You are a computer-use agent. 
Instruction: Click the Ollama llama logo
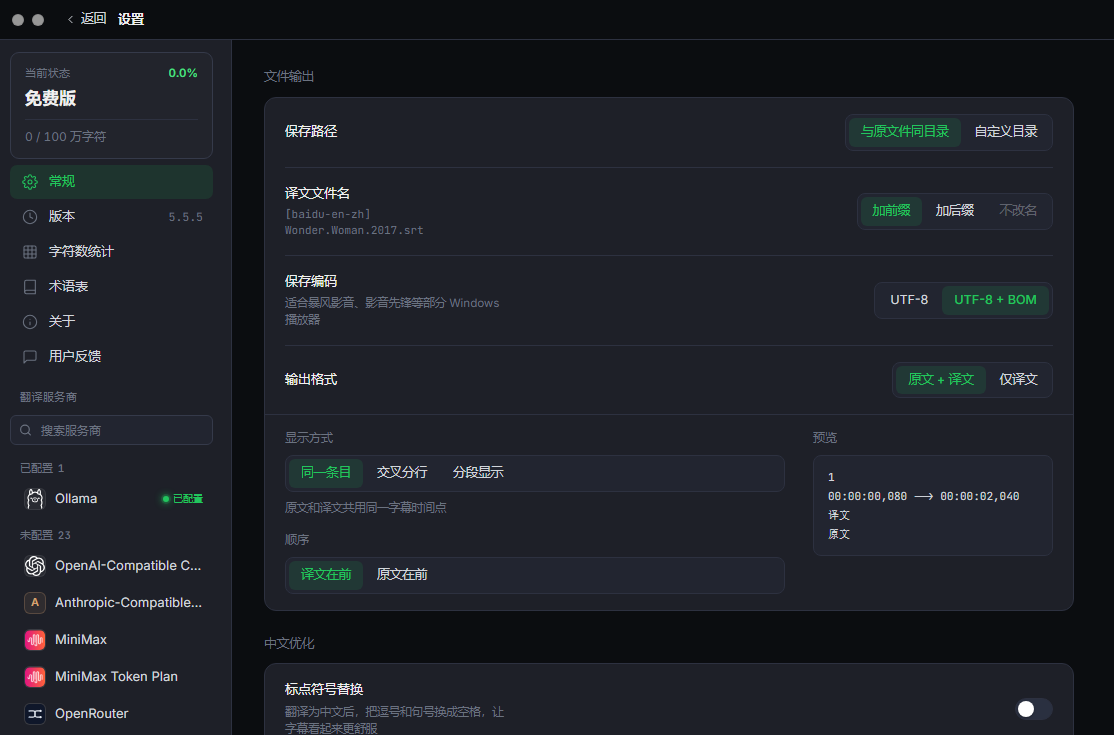(x=35, y=499)
